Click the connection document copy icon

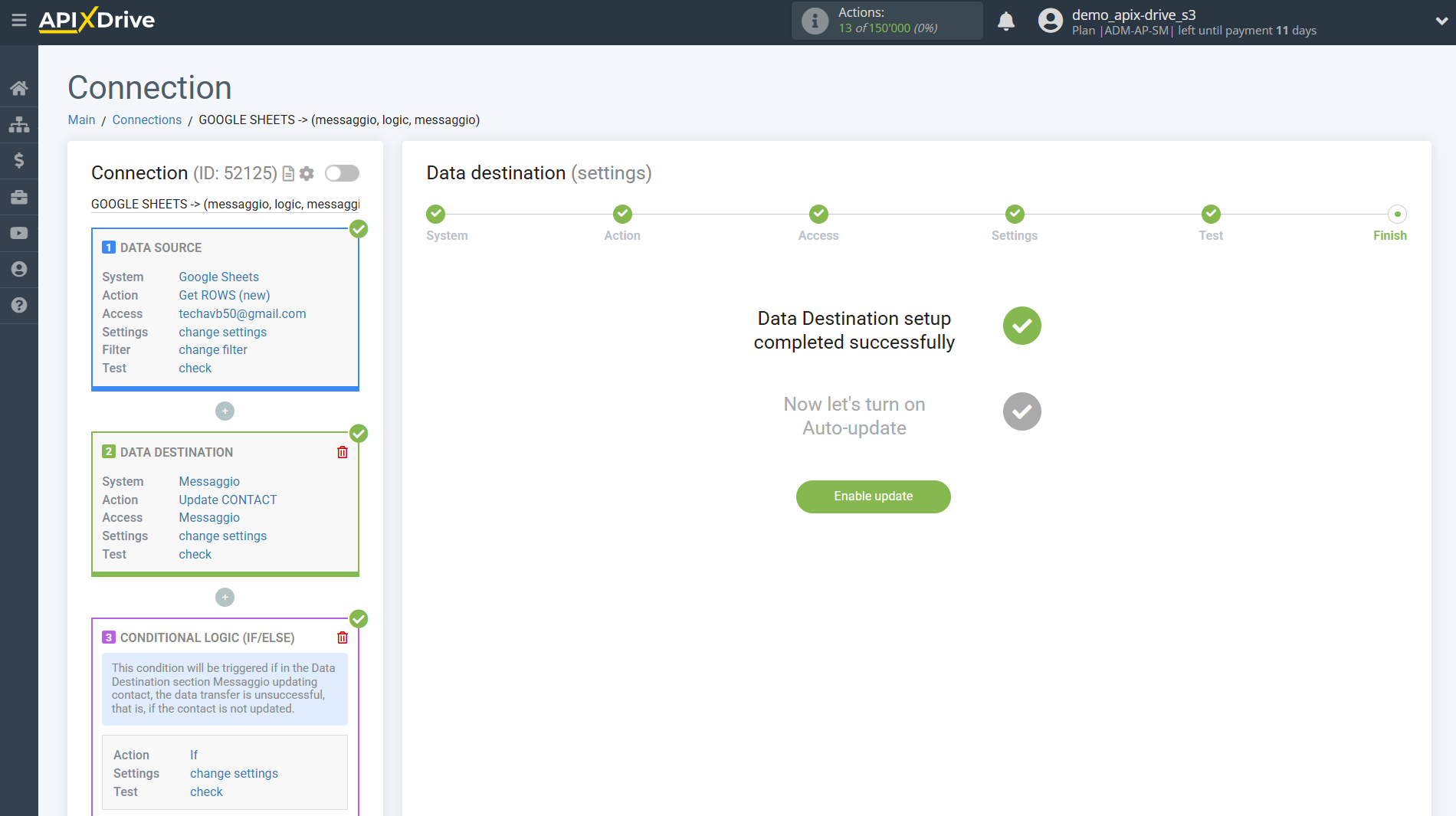[289, 174]
